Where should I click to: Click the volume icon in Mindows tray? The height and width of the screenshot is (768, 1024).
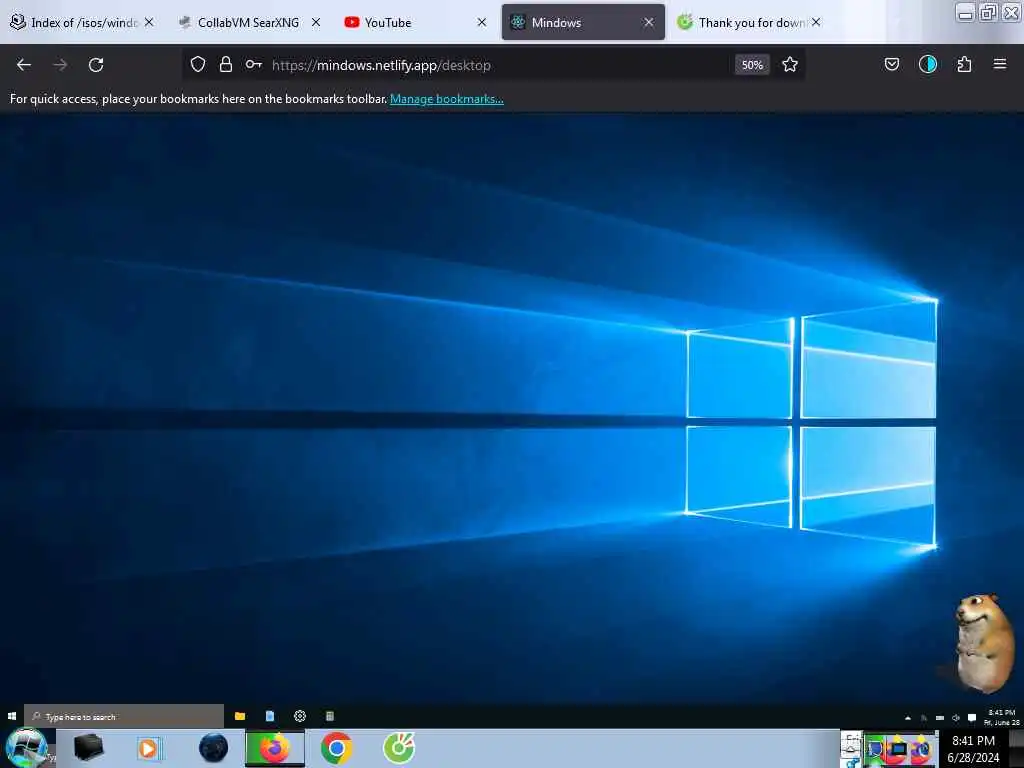(955, 718)
